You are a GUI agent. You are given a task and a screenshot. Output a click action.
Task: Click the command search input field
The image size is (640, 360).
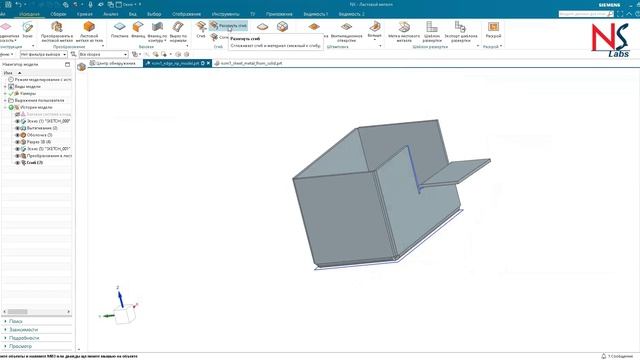tap(582, 14)
